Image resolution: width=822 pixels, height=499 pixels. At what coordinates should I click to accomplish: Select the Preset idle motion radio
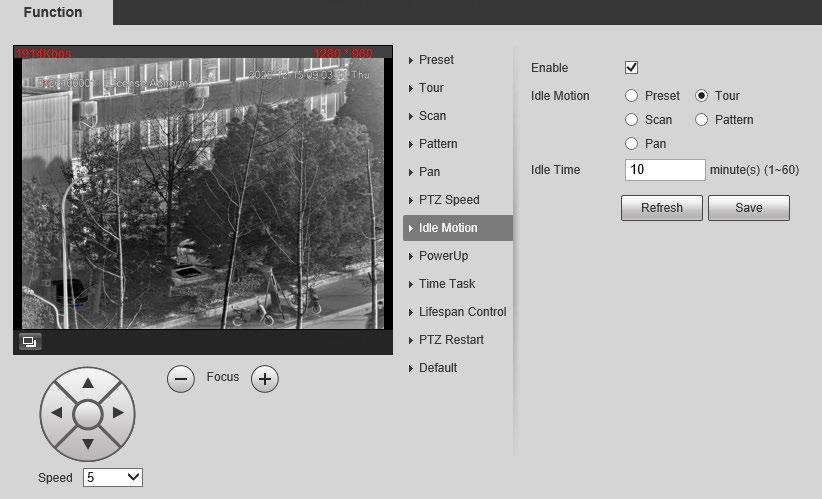pyautogui.click(x=631, y=95)
